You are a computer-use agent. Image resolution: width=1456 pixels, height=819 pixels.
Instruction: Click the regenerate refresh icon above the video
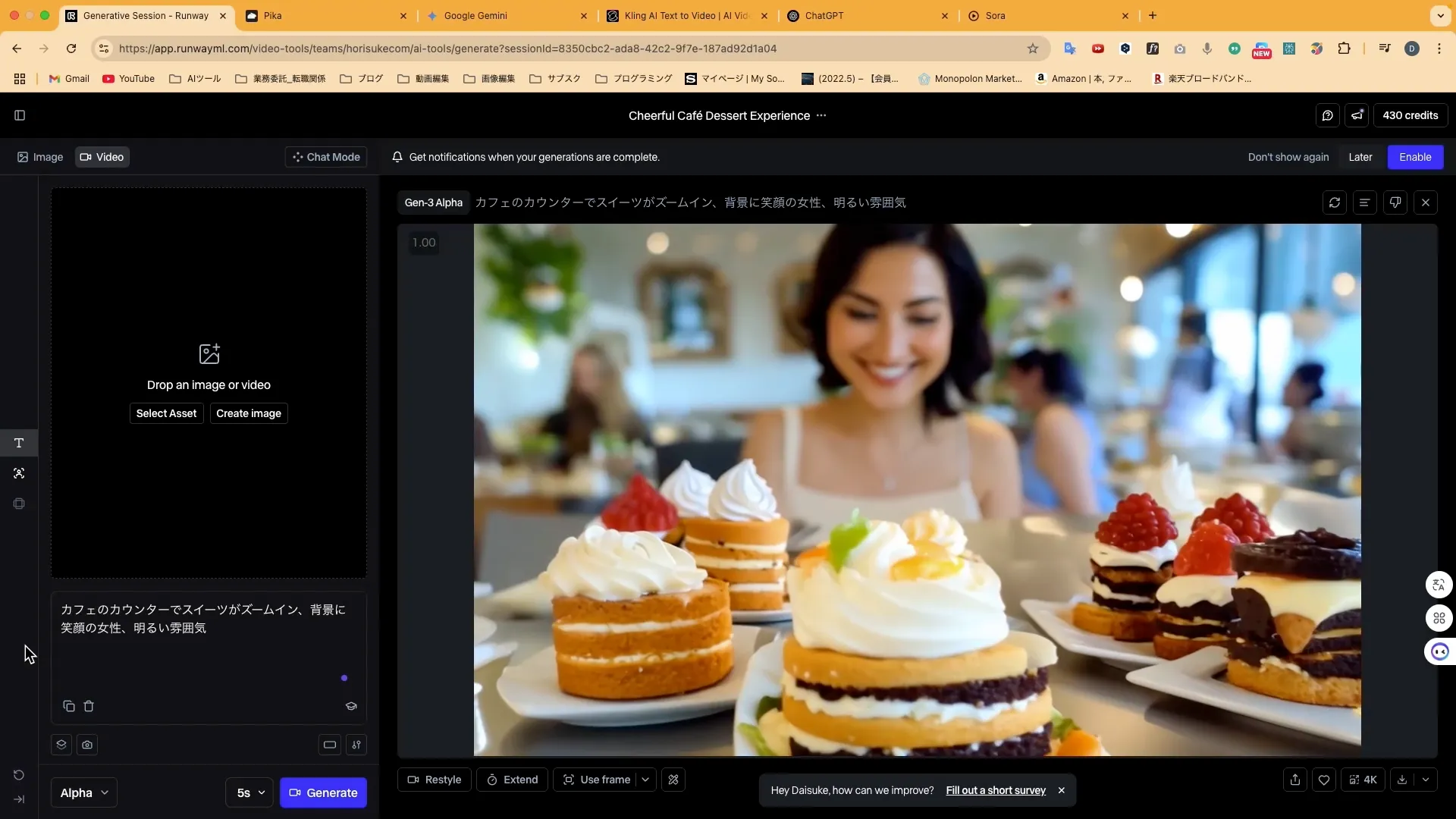pyautogui.click(x=1335, y=202)
